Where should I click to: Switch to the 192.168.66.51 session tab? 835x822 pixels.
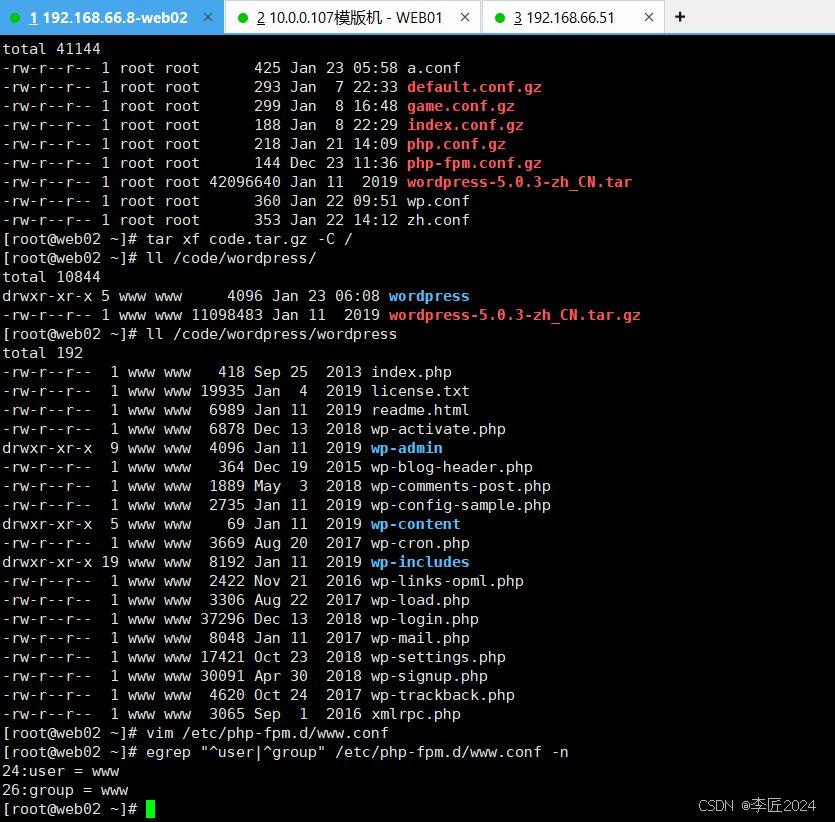tap(573, 18)
